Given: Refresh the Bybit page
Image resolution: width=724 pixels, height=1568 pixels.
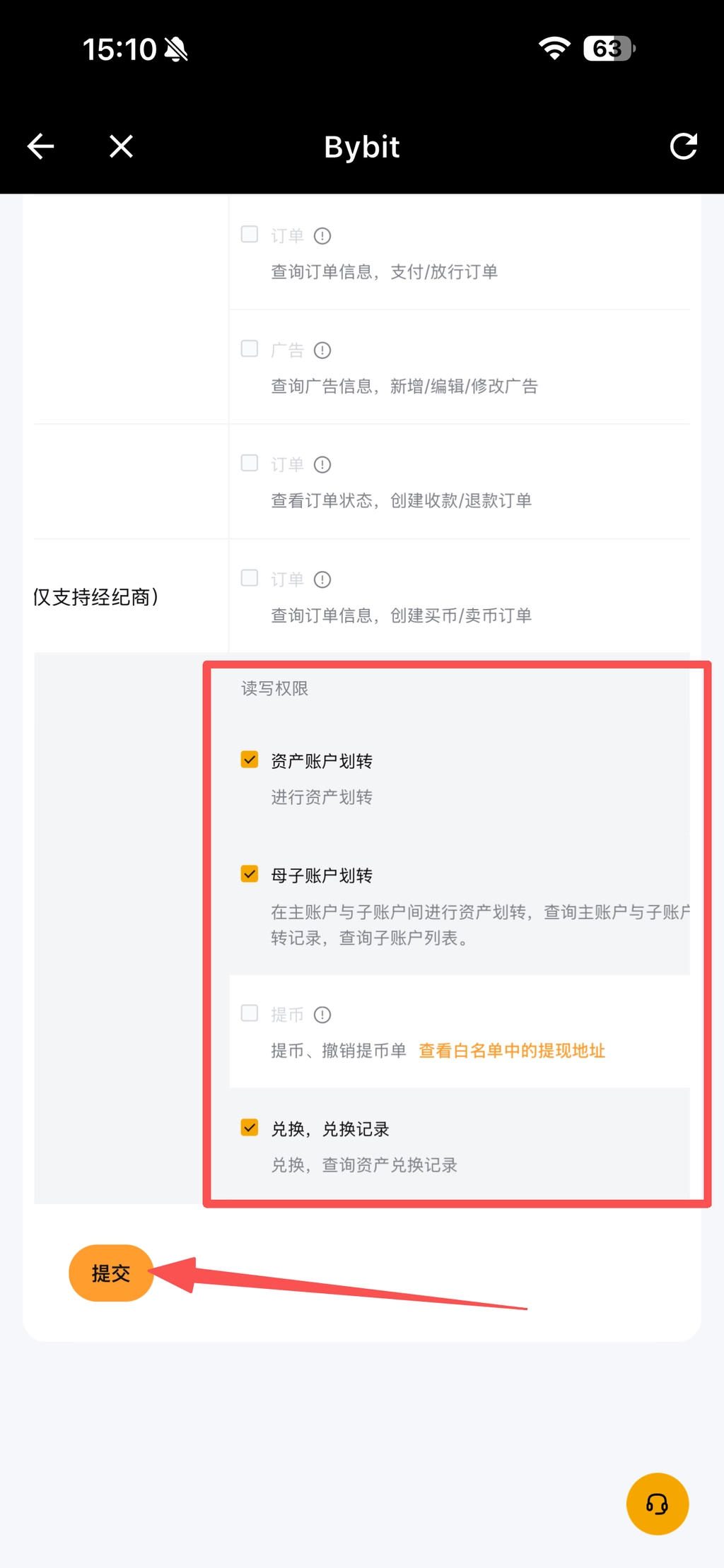Looking at the screenshot, I should (x=683, y=146).
